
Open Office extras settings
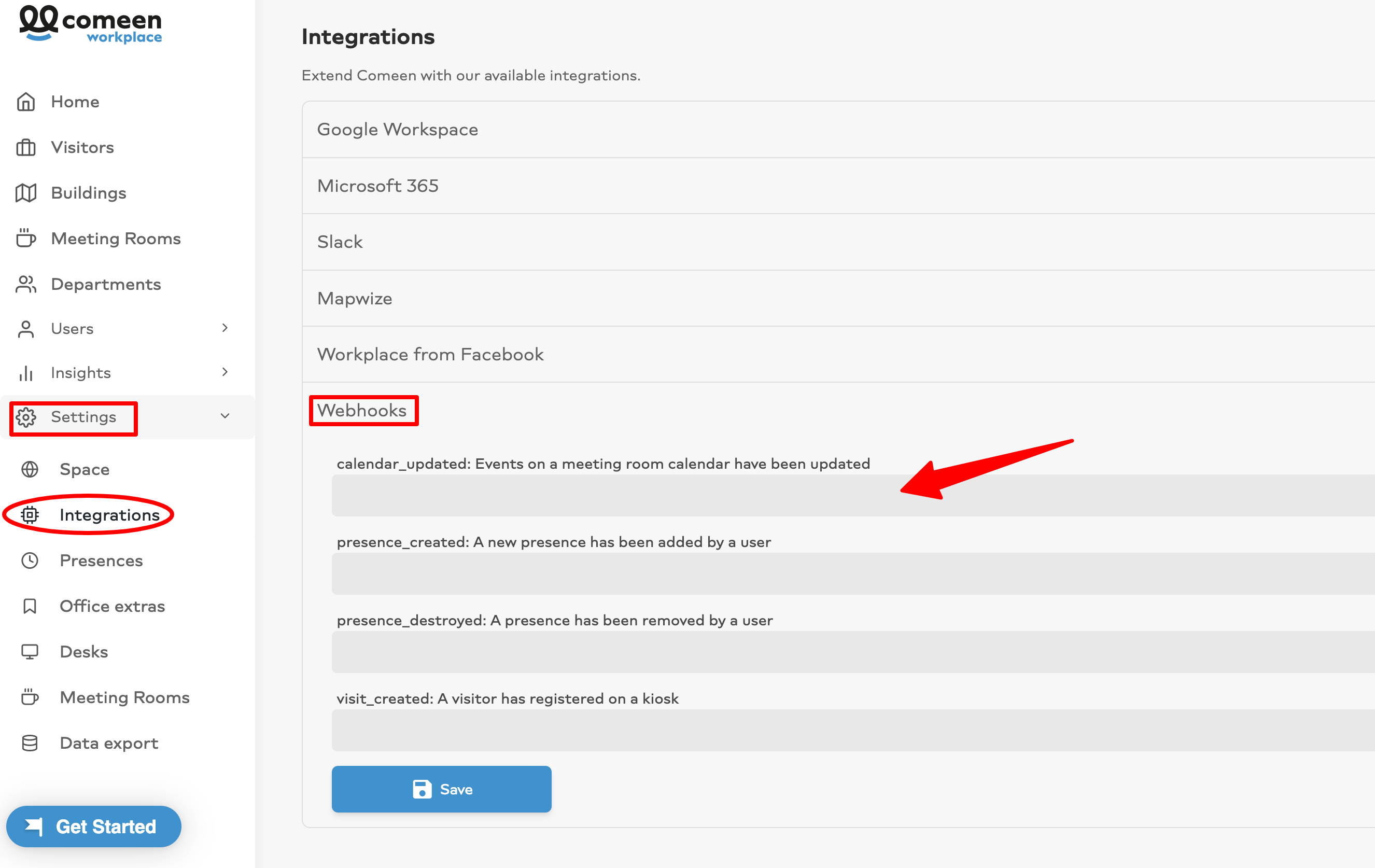[112, 607]
